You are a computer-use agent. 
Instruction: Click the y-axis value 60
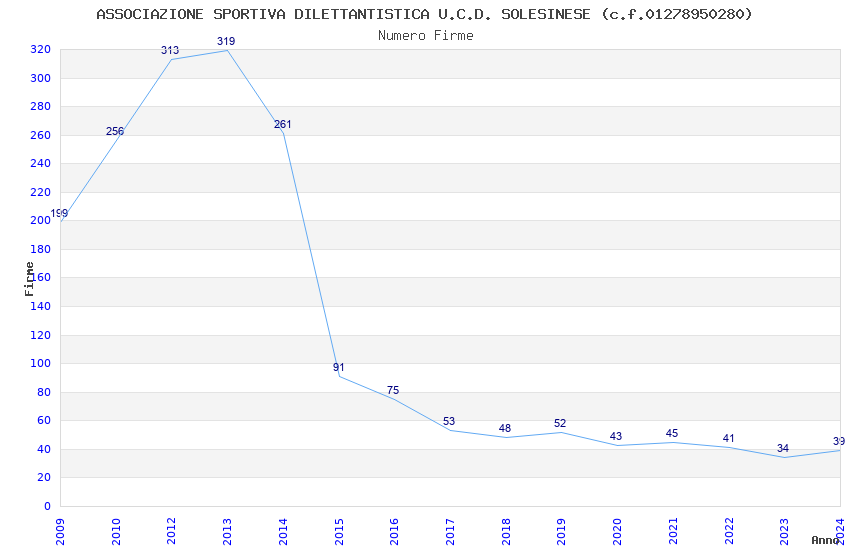pyautogui.click(x=44, y=420)
